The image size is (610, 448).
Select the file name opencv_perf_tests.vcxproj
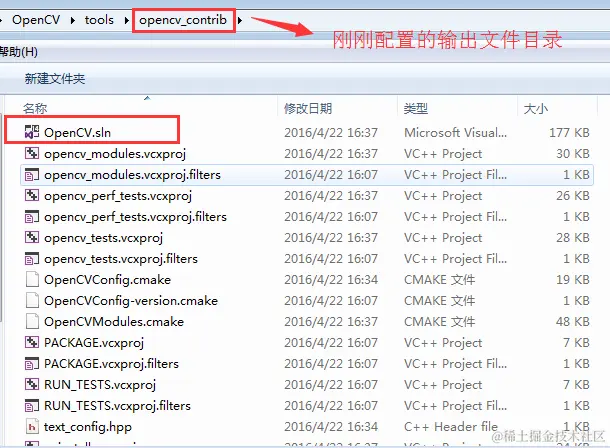(x=118, y=196)
